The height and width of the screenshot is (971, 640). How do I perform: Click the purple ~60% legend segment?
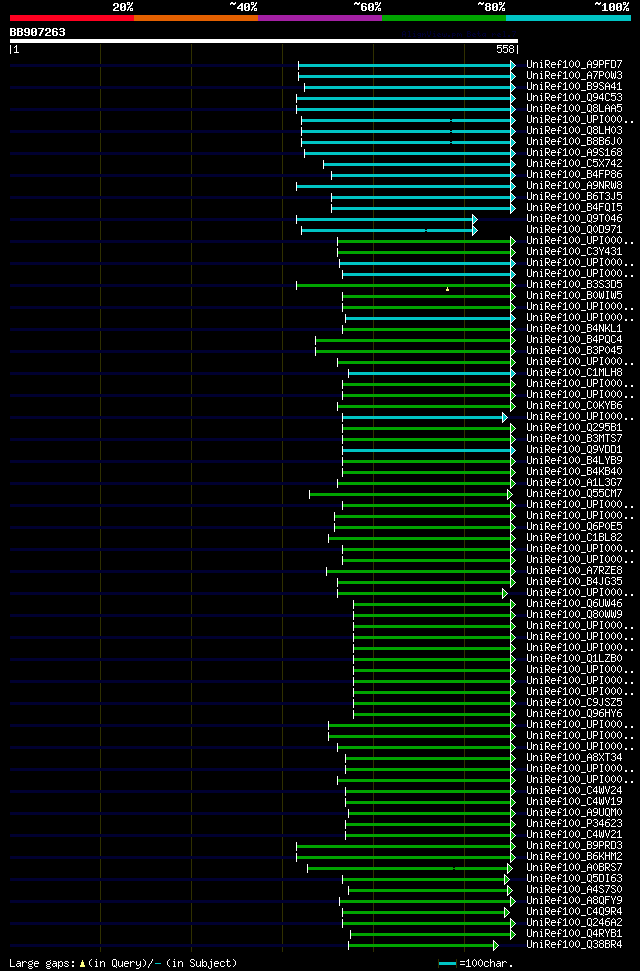tap(320, 18)
